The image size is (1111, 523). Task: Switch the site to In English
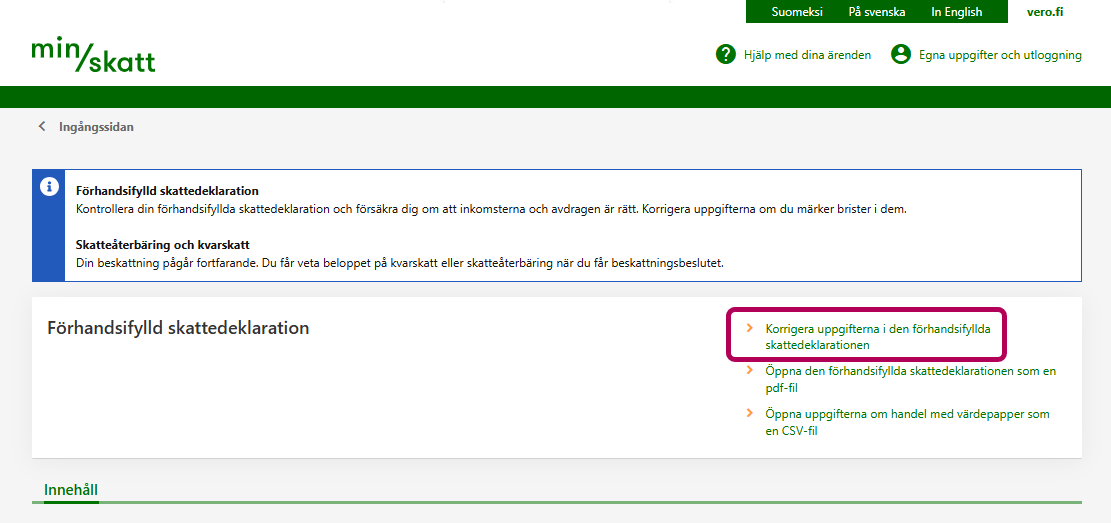(956, 12)
